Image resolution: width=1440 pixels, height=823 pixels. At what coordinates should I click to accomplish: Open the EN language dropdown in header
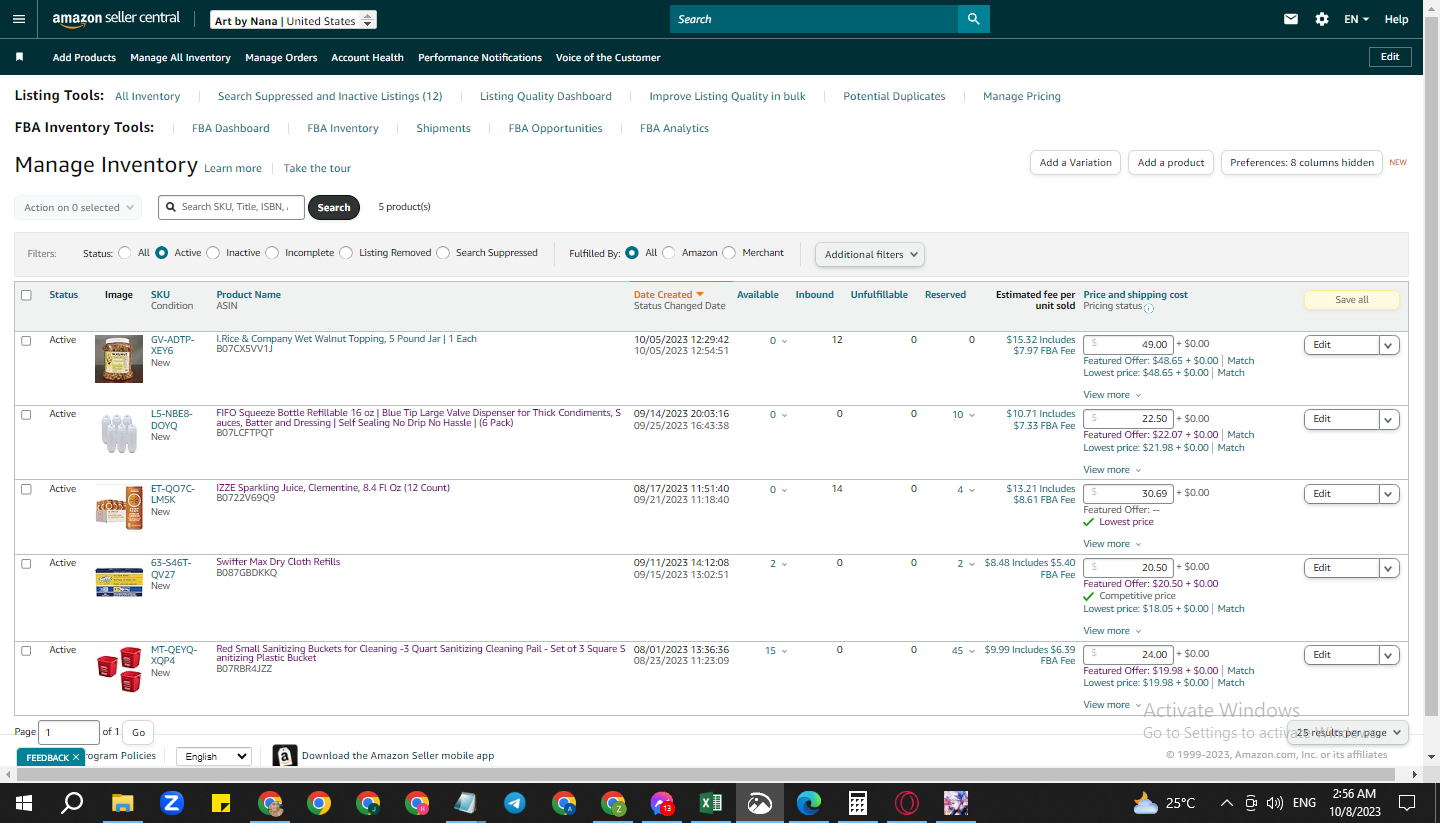point(1356,19)
